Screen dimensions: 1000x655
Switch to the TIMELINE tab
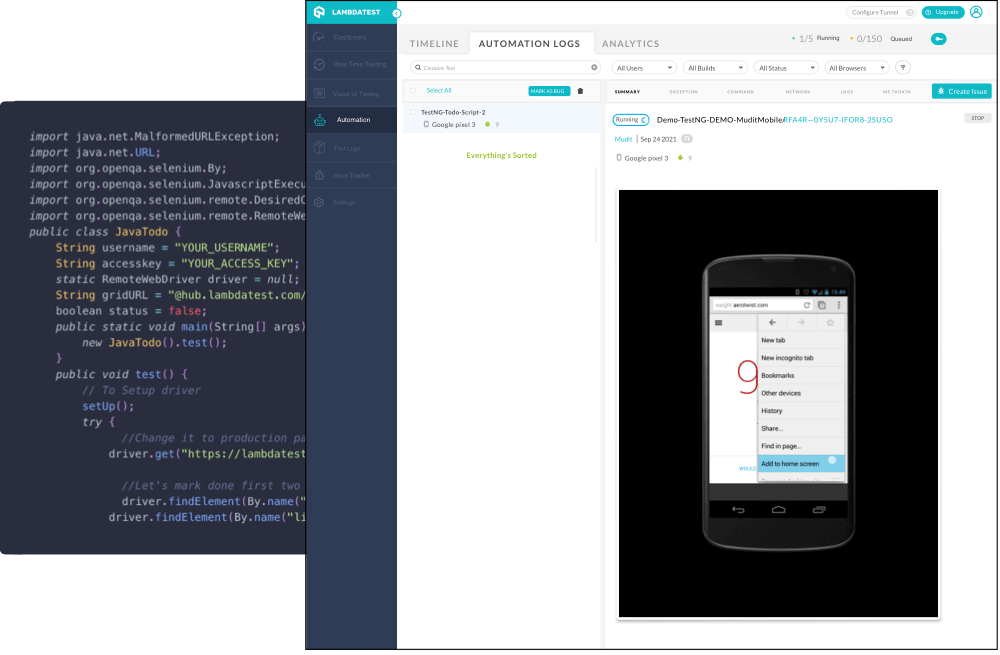tap(434, 43)
